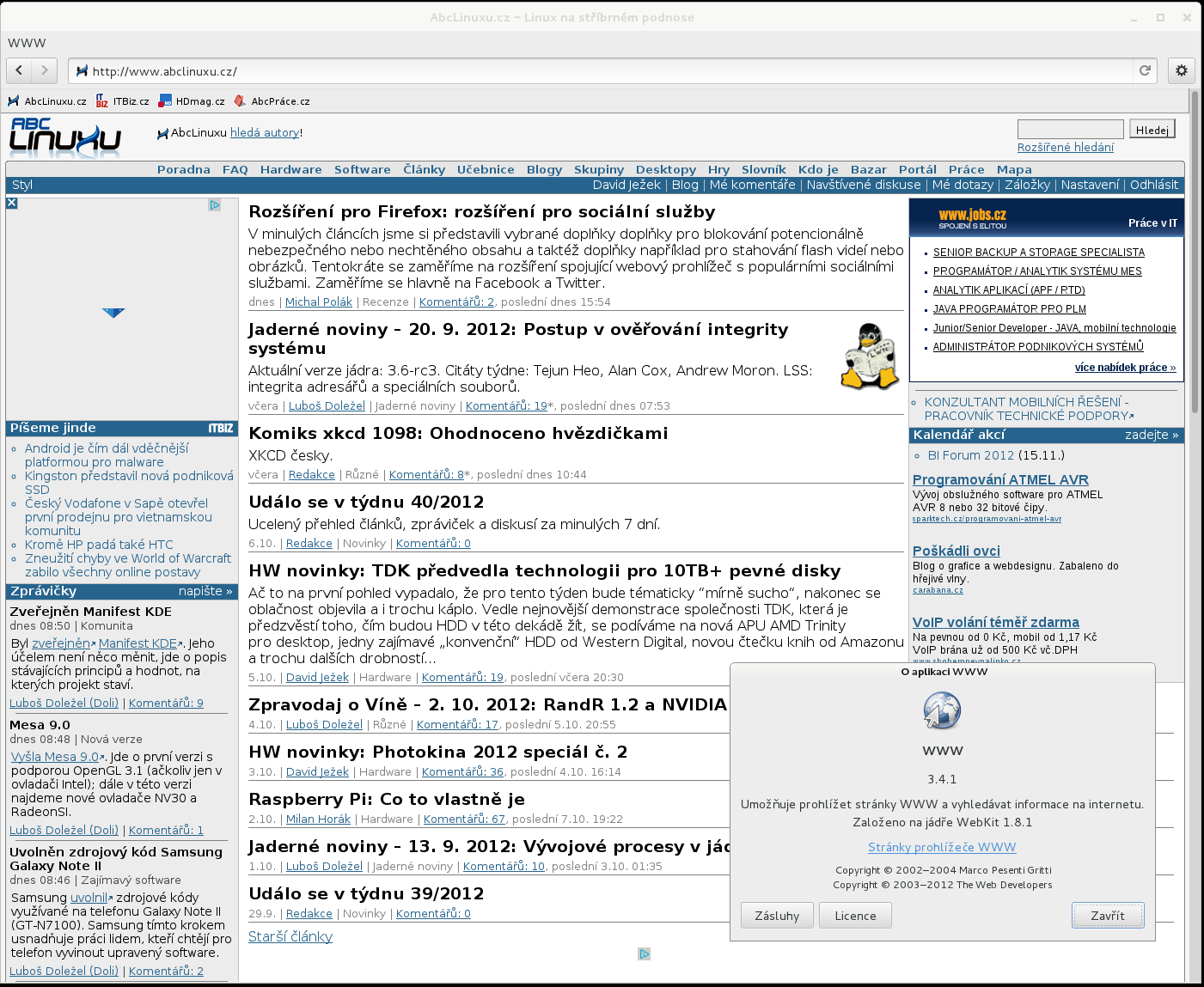The image size is (1204, 987).
Task: Open Rozšířené hledání link
Action: (1066, 147)
